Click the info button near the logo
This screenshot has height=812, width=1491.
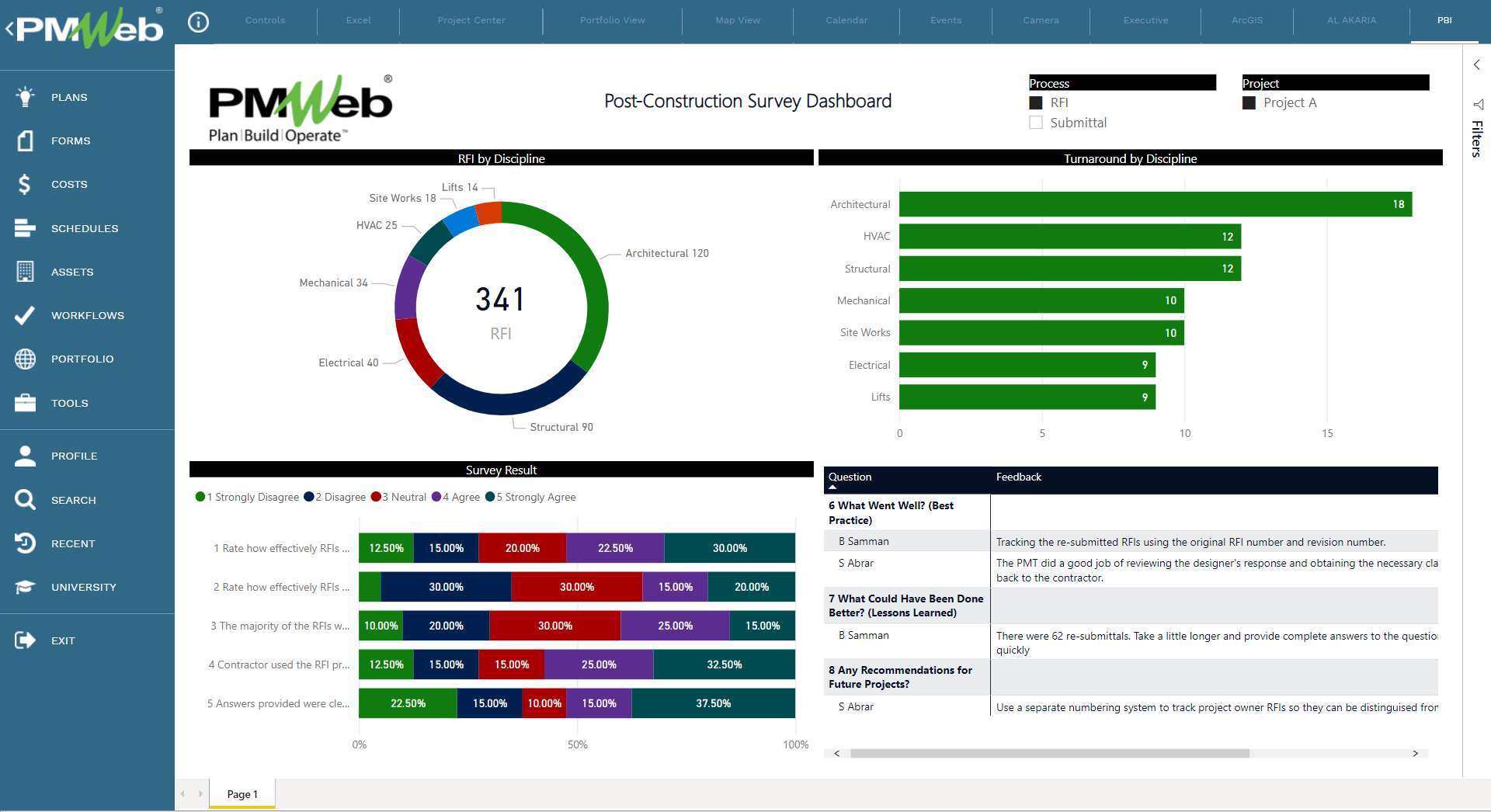click(198, 22)
